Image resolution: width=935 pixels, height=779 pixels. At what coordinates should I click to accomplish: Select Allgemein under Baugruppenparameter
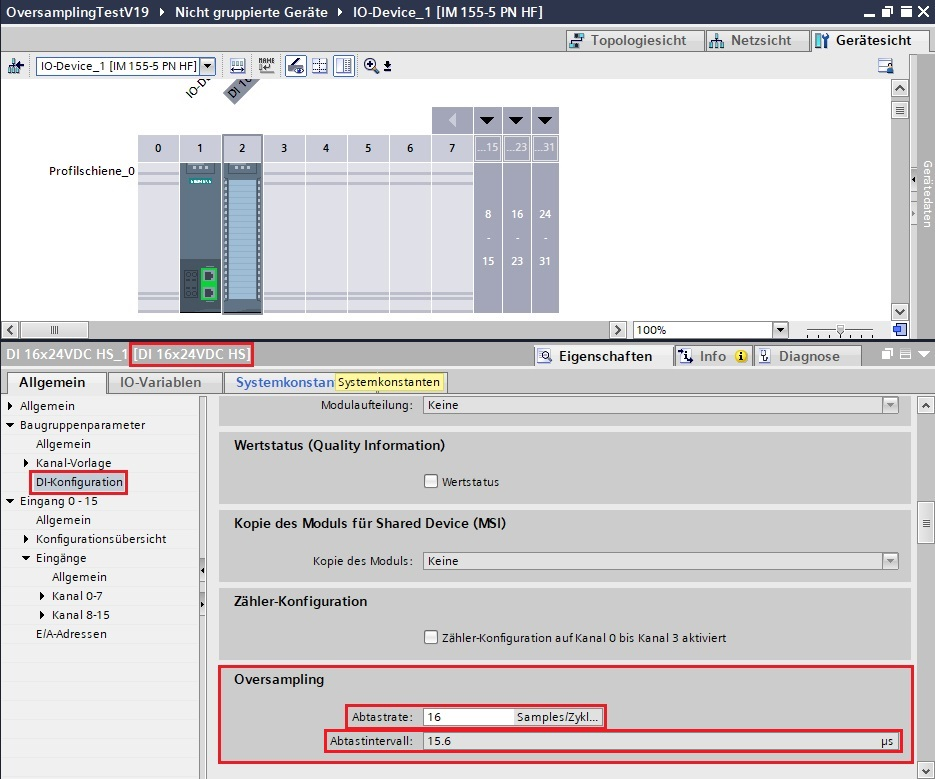[x=63, y=444]
